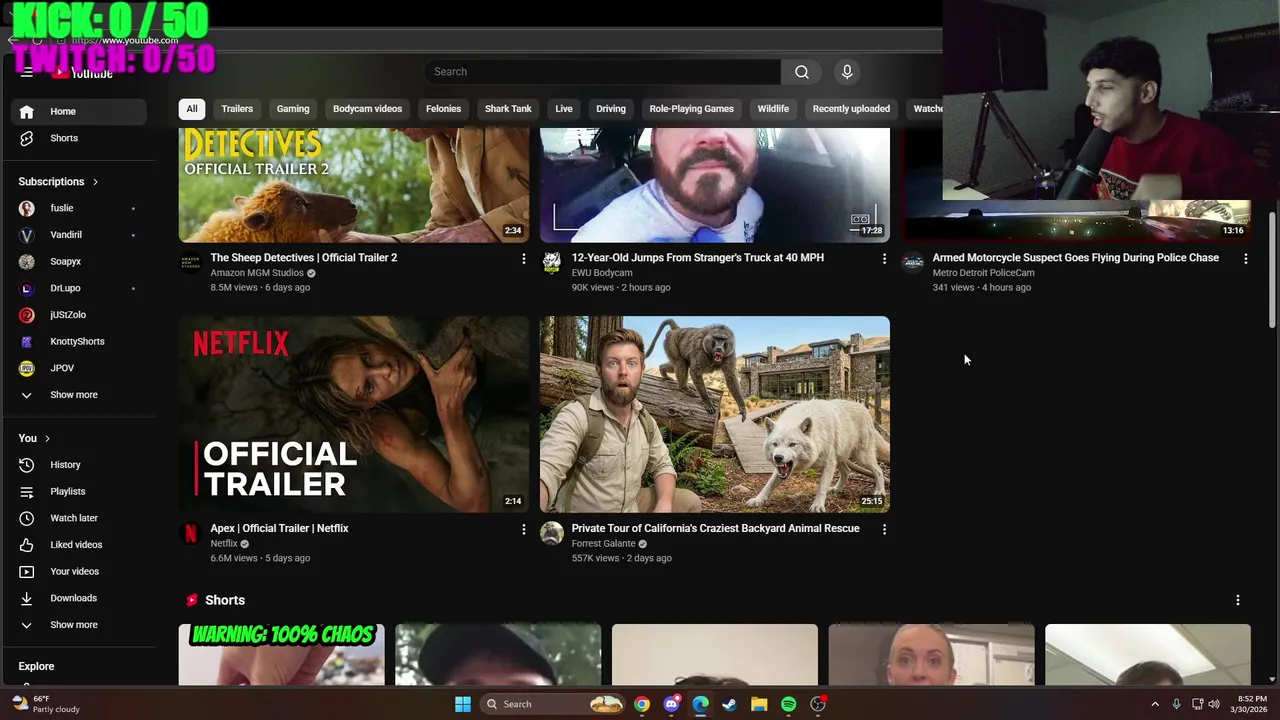Play the animal rescue tour thumbnail
The image size is (1280, 720).
714,414
